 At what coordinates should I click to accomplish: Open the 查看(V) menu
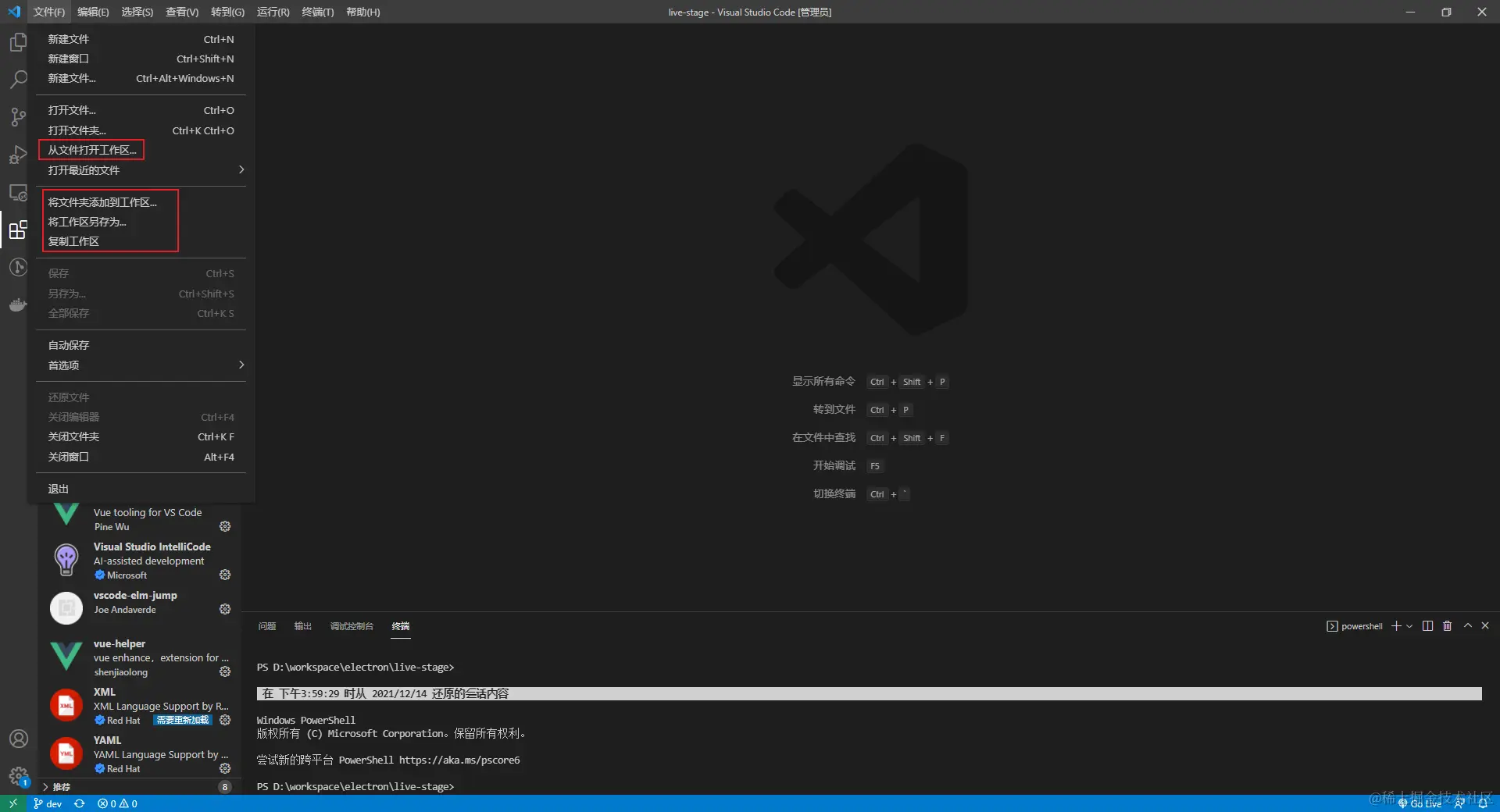(182, 12)
